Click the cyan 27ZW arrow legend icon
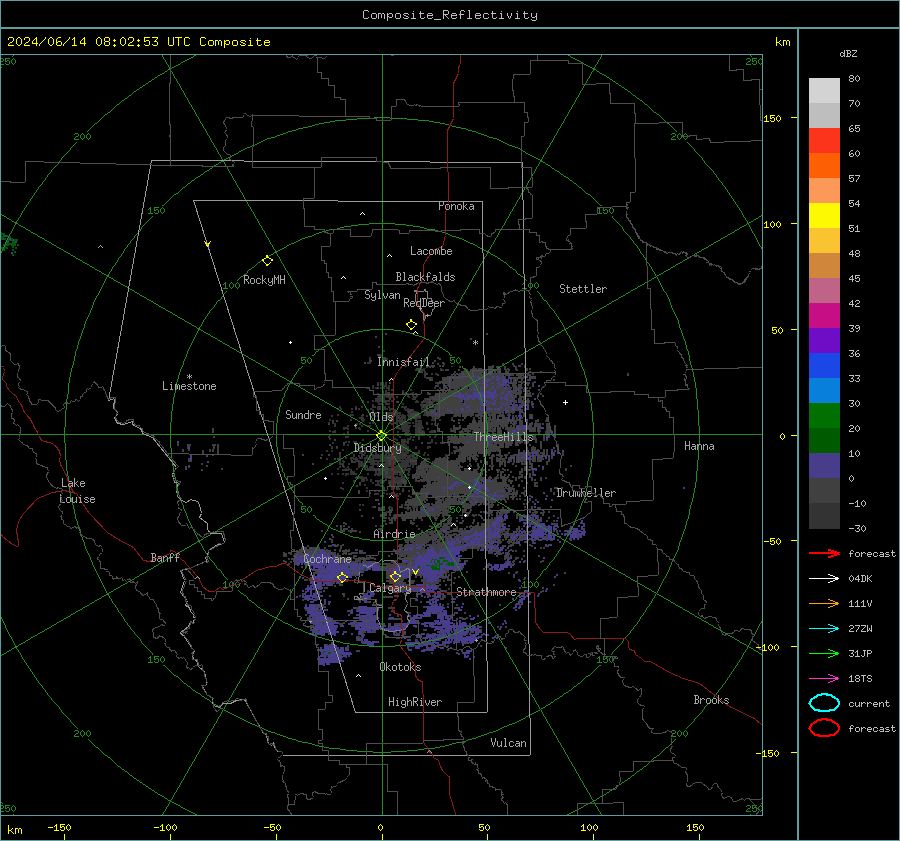This screenshot has width=900, height=841. coord(824,629)
